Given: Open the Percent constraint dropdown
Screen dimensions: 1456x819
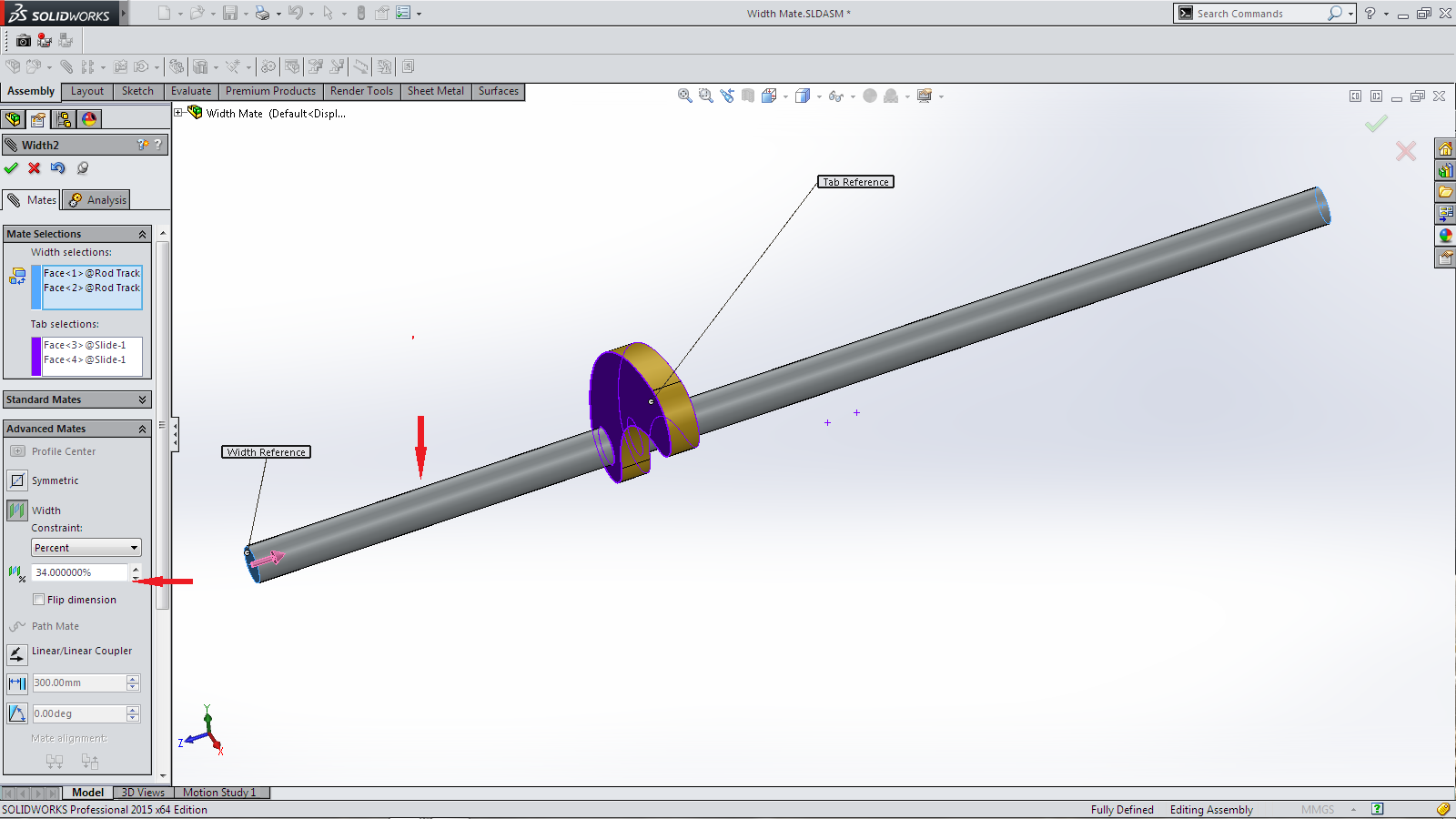Looking at the screenshot, I should [86, 548].
